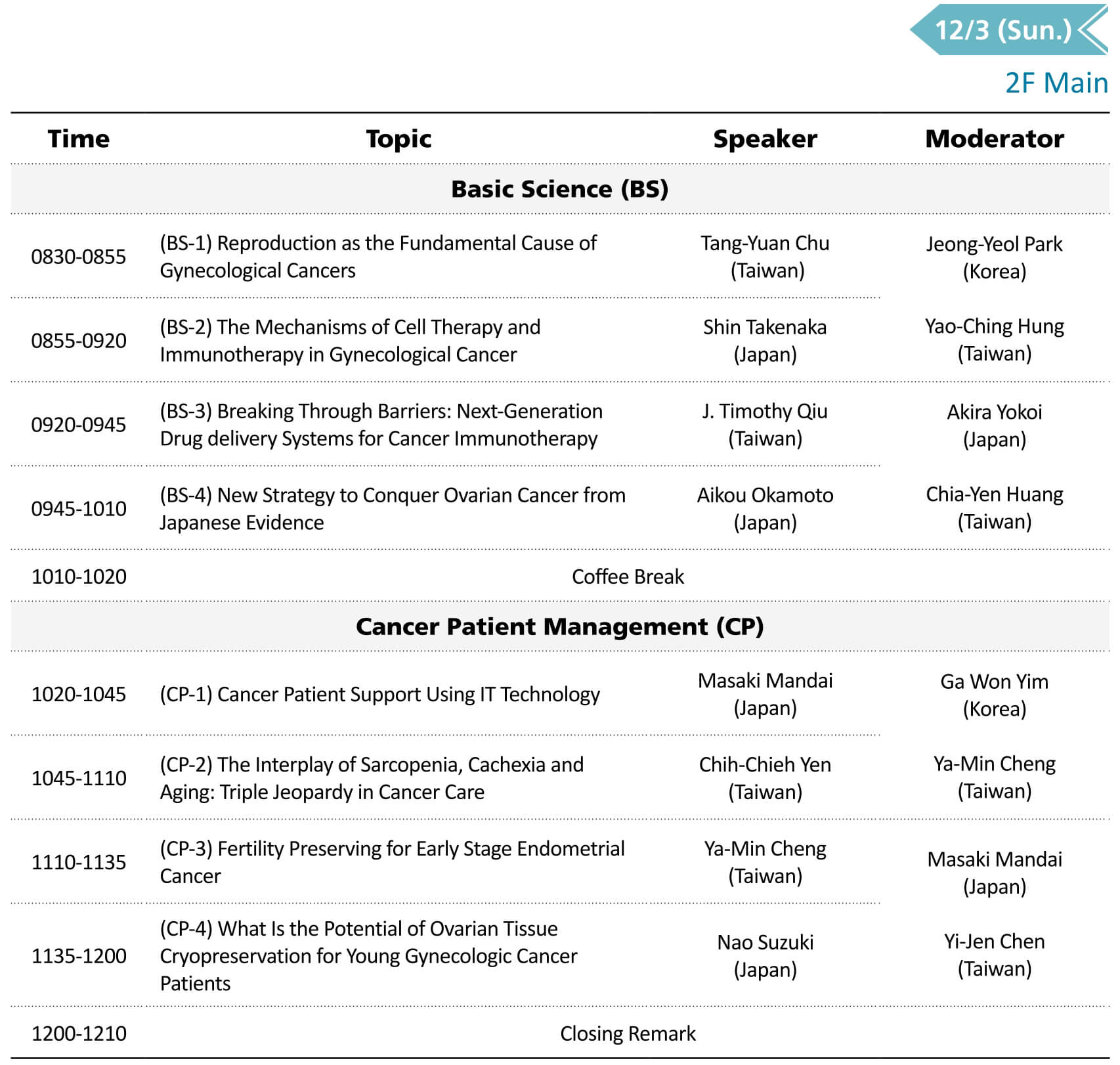The image size is (1120, 1065).
Task: Select moderator Jeong-Yeol Park (Korea)
Action: [x=994, y=257]
